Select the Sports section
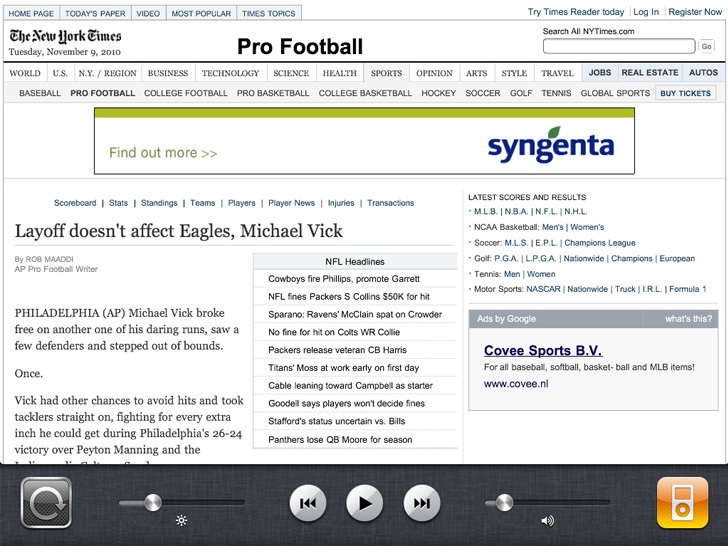This screenshot has width=728, height=546. click(x=386, y=73)
